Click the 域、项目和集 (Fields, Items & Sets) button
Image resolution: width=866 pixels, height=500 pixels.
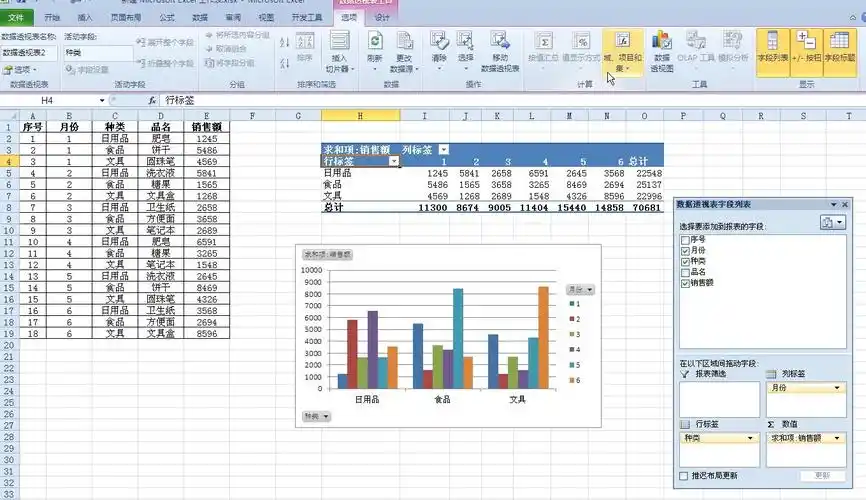click(x=622, y=53)
